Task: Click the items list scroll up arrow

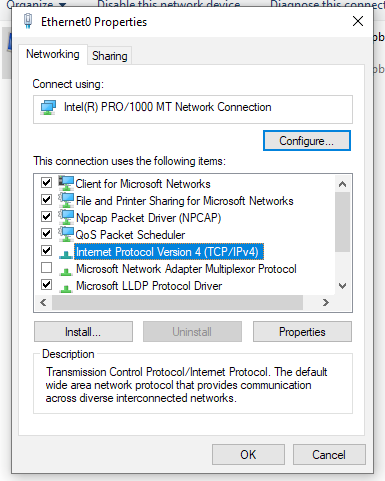Action: (342, 184)
